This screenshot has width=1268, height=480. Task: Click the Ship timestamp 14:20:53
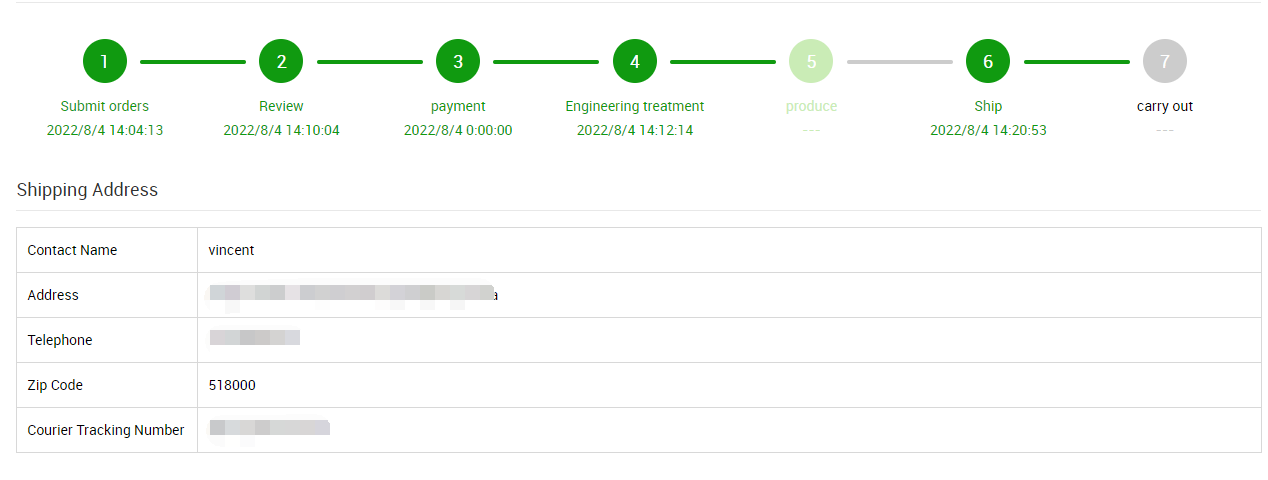(x=988, y=130)
